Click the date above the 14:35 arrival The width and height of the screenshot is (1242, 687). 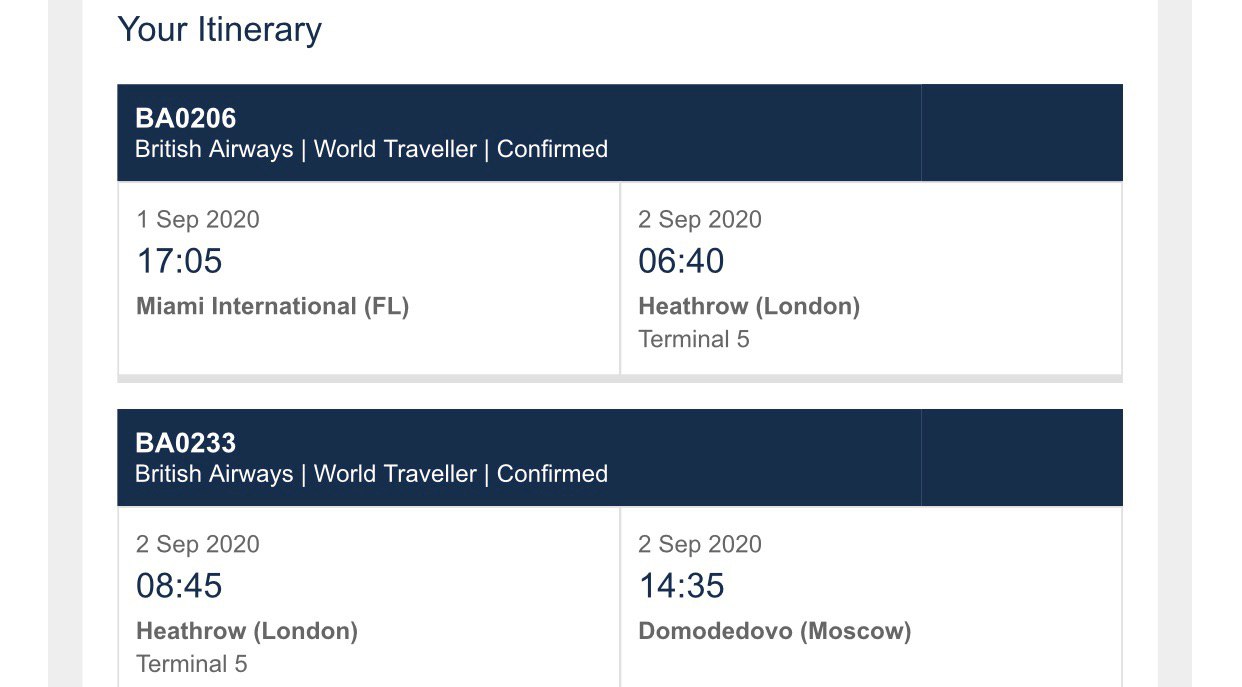click(x=700, y=545)
